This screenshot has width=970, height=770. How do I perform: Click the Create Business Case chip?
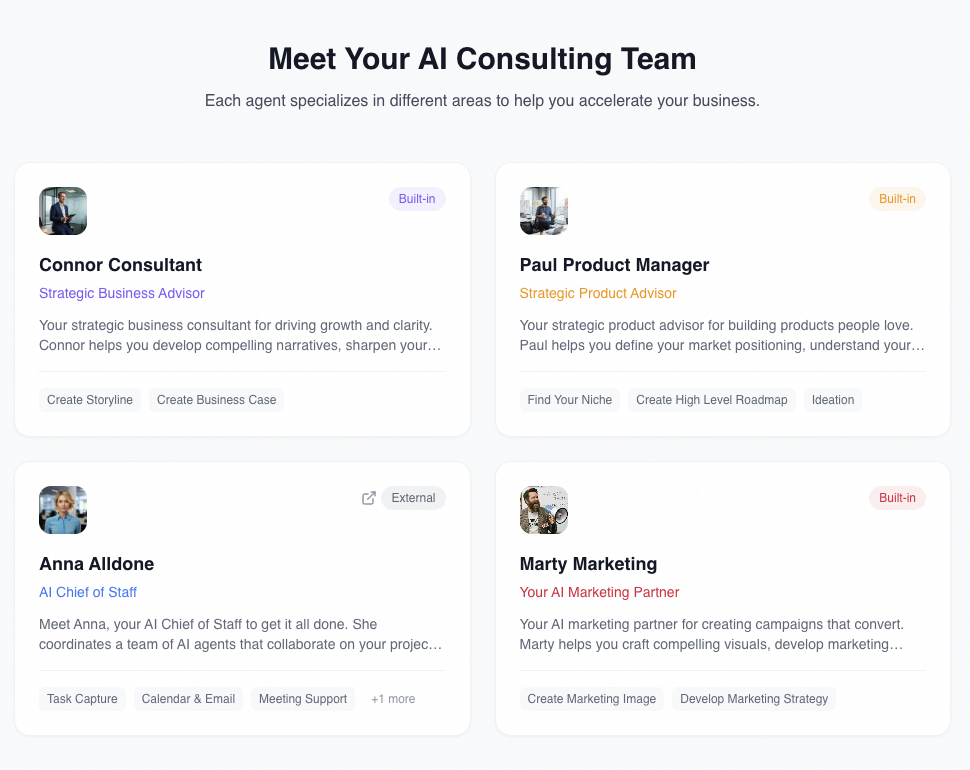tap(216, 399)
